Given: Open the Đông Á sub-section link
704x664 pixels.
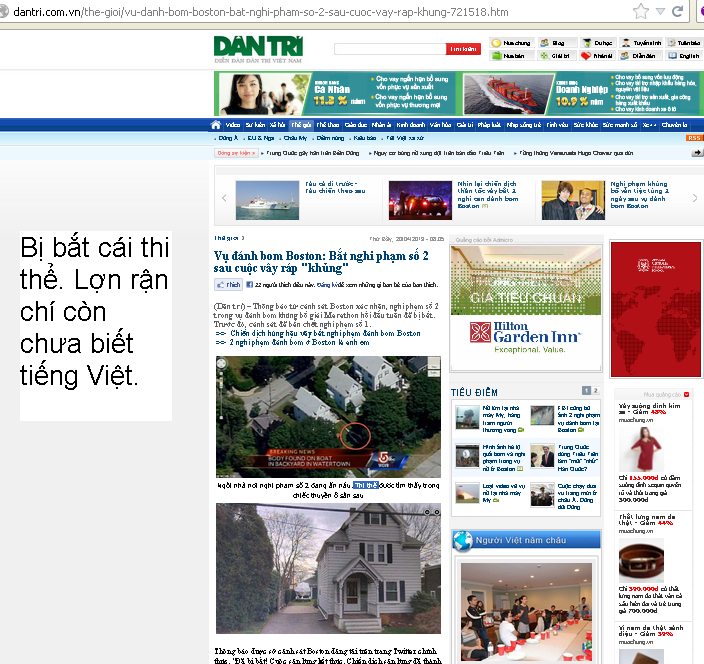Looking at the screenshot, I should [228, 138].
